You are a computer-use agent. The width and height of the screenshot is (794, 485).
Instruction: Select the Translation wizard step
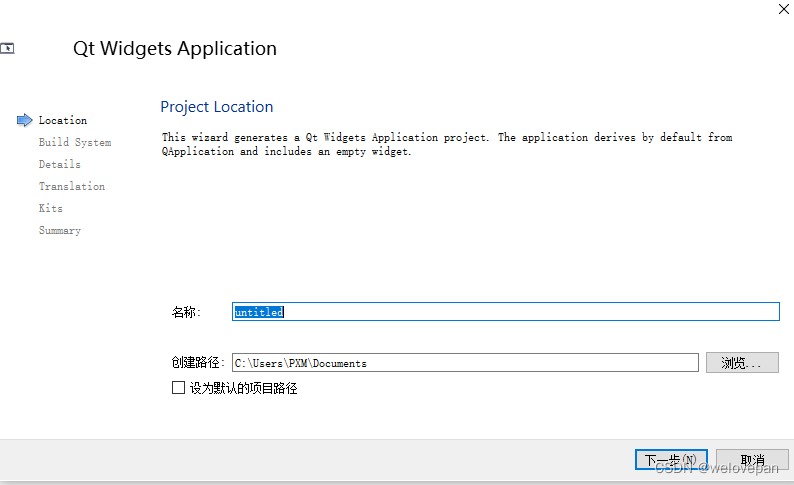click(72, 186)
